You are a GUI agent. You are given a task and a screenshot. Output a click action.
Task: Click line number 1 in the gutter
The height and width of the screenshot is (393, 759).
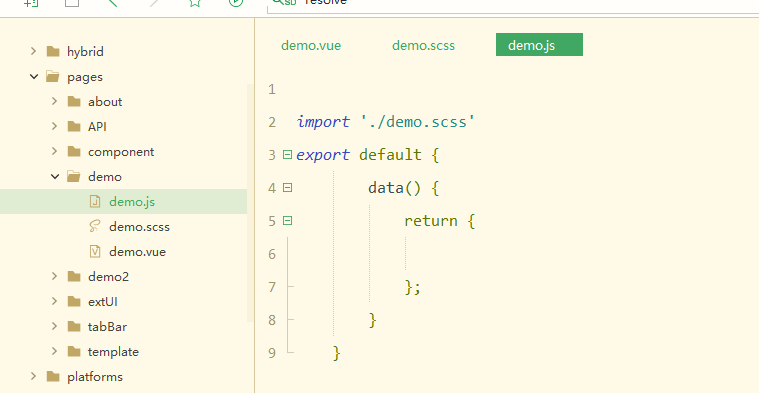(272, 89)
